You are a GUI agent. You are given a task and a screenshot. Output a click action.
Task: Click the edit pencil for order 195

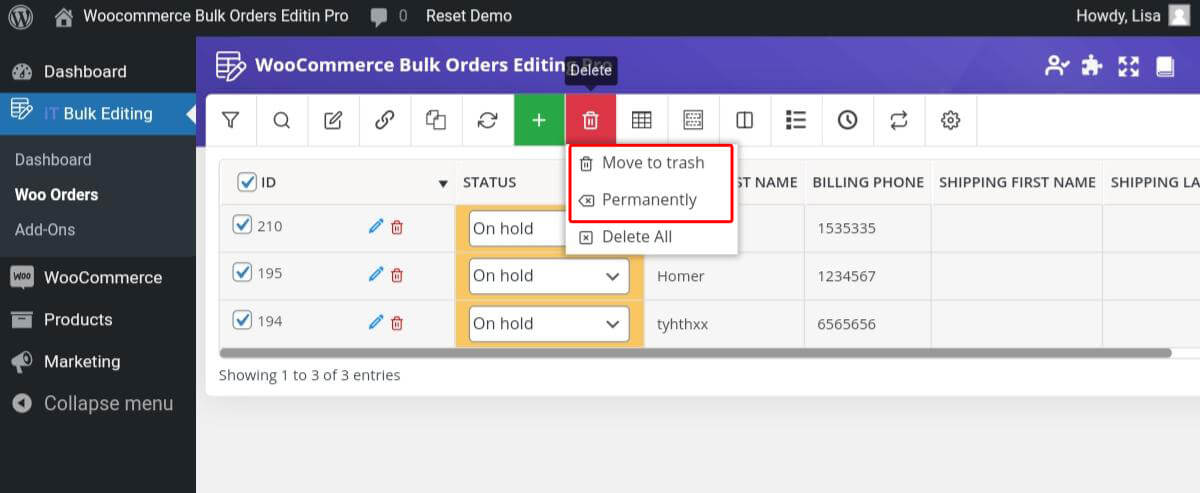tap(376, 274)
